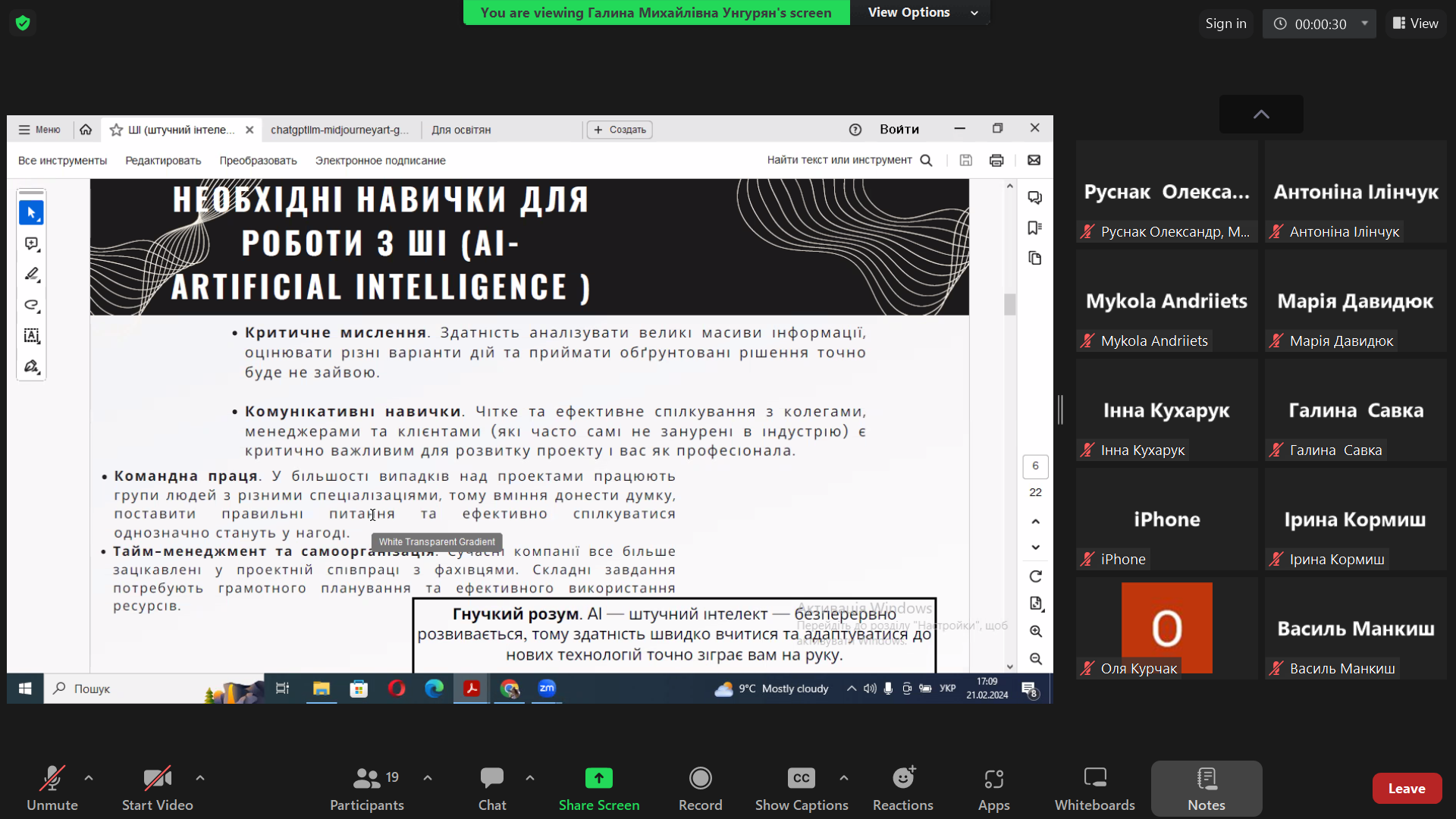This screenshot has height=819, width=1456.
Task: Go to next page with down chevron
Action: [1035, 547]
